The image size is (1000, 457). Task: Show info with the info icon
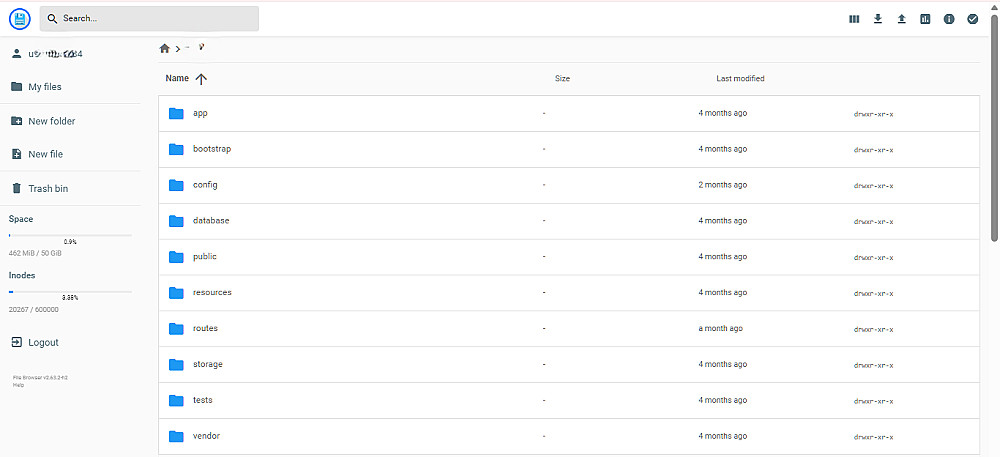pos(949,19)
